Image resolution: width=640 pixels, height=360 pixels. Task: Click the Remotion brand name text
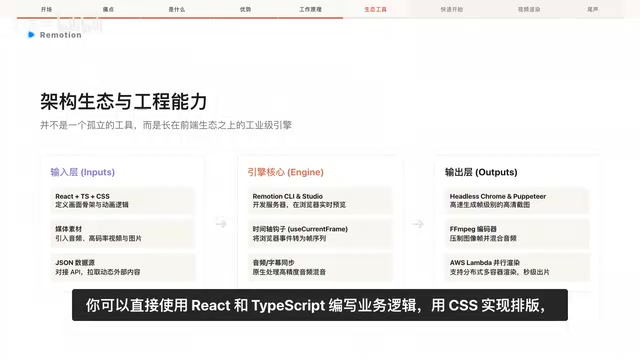[61, 35]
